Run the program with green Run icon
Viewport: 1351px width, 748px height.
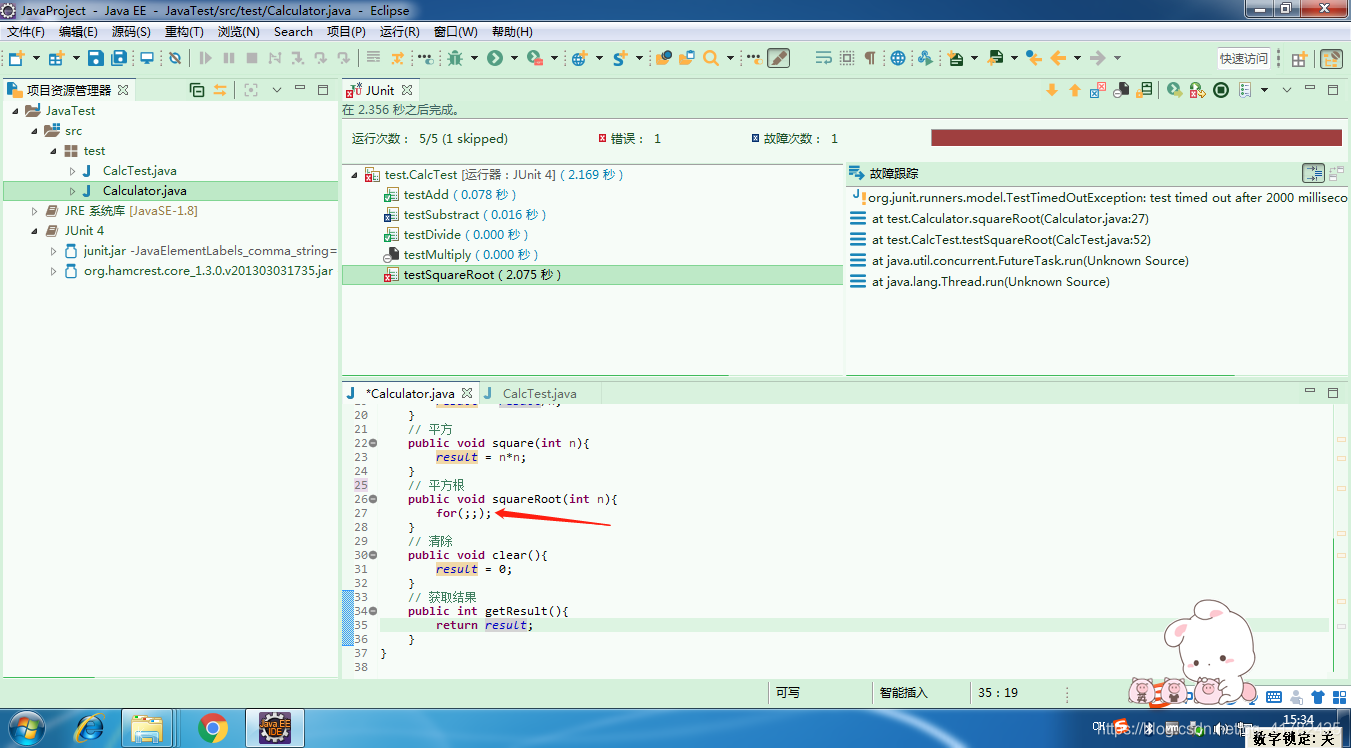click(x=495, y=58)
